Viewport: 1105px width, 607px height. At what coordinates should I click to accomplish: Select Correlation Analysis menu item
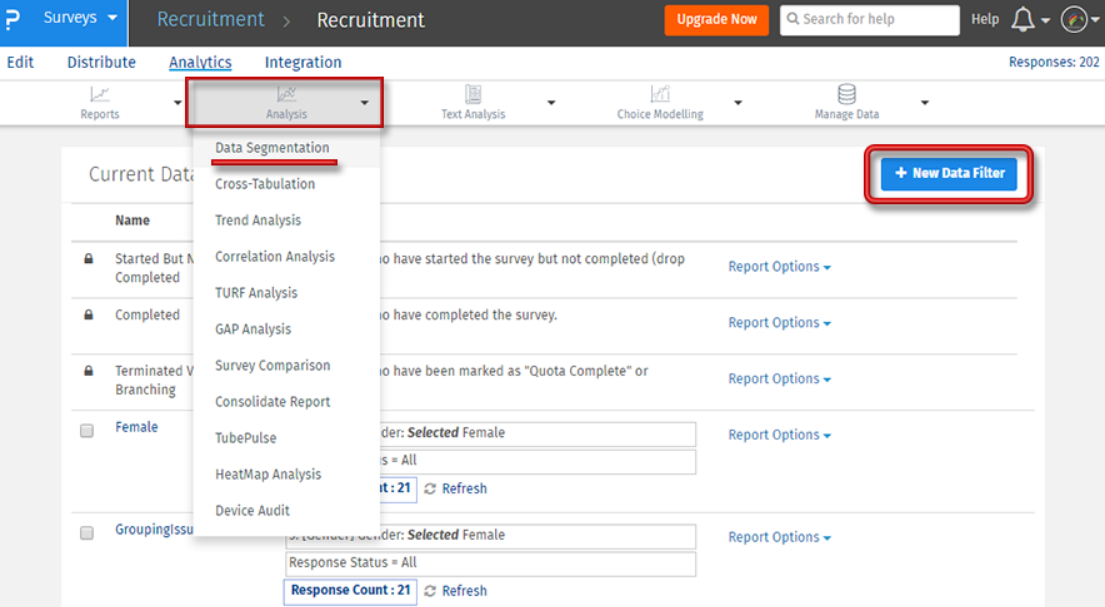275,257
